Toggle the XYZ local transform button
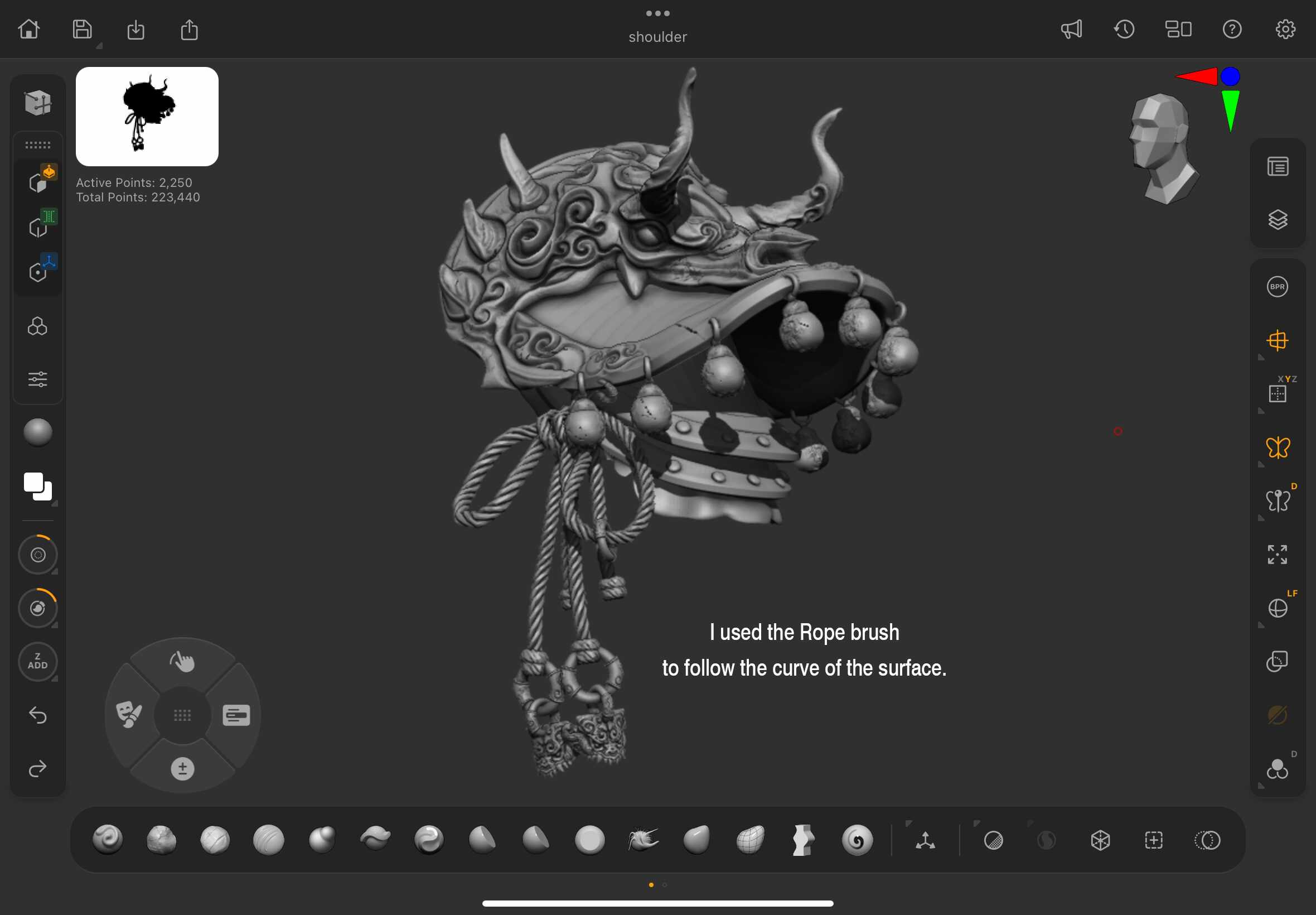The image size is (1316, 915). 1277,394
